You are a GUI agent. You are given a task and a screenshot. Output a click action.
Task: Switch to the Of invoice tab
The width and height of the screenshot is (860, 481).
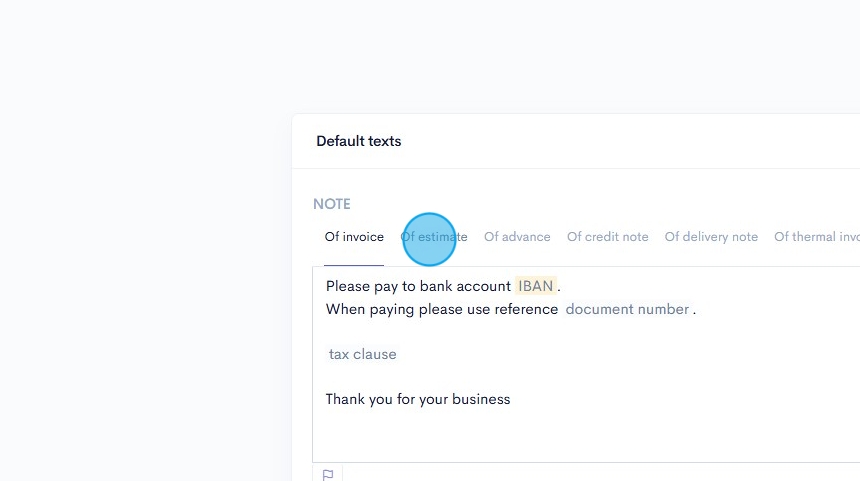pos(354,237)
